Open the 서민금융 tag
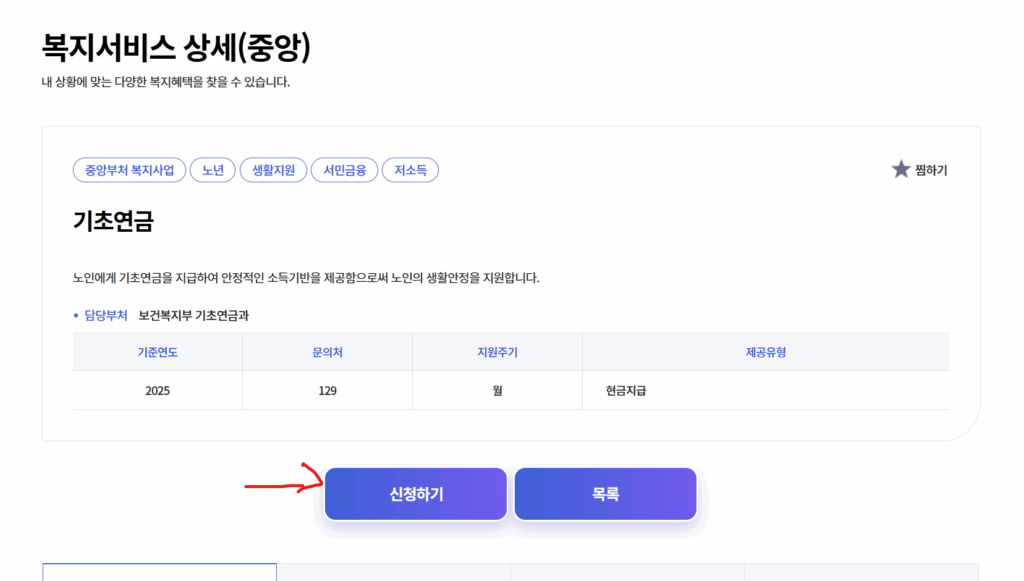Image resolution: width=1024 pixels, height=581 pixels. click(344, 171)
